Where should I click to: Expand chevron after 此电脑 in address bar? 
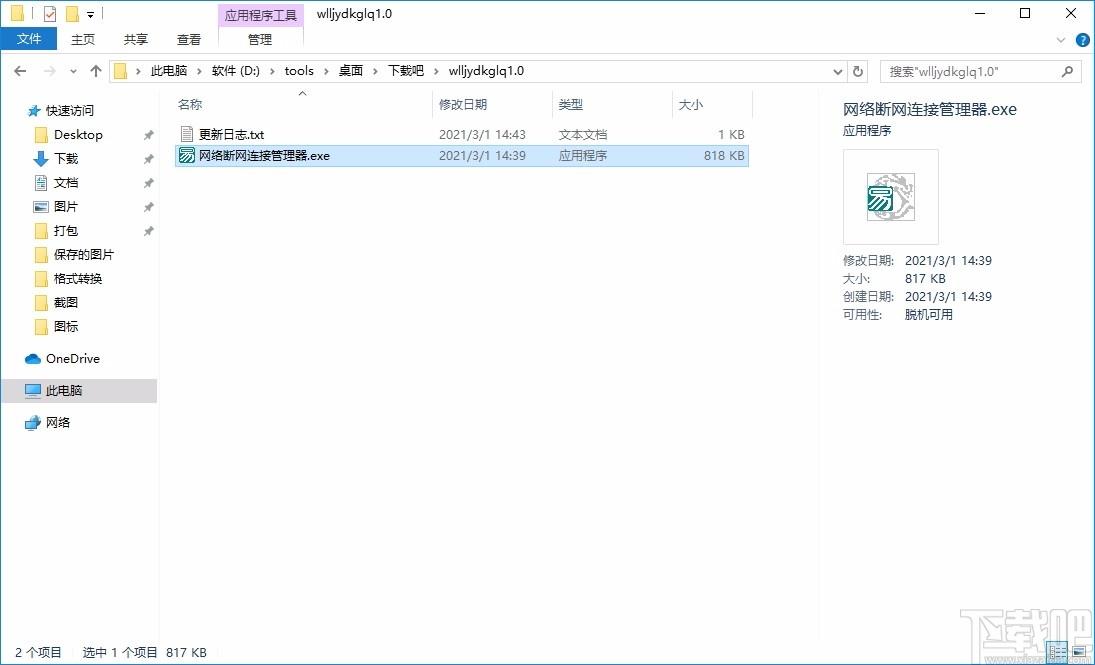click(200, 71)
